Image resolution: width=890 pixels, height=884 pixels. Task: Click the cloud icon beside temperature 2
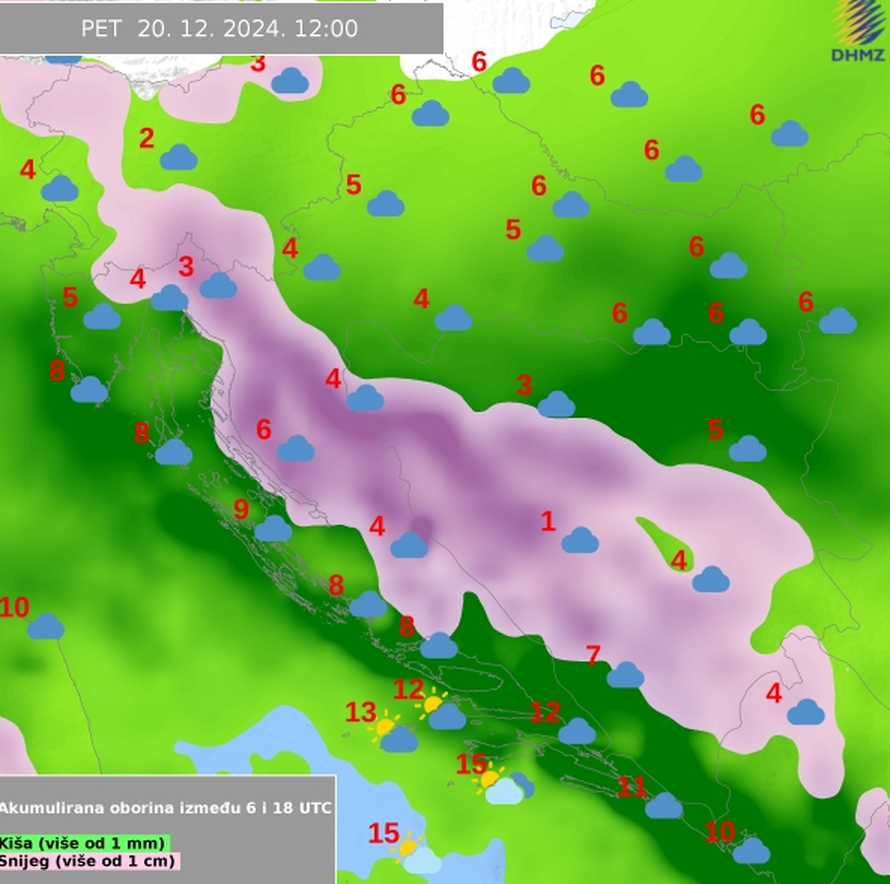(x=179, y=157)
